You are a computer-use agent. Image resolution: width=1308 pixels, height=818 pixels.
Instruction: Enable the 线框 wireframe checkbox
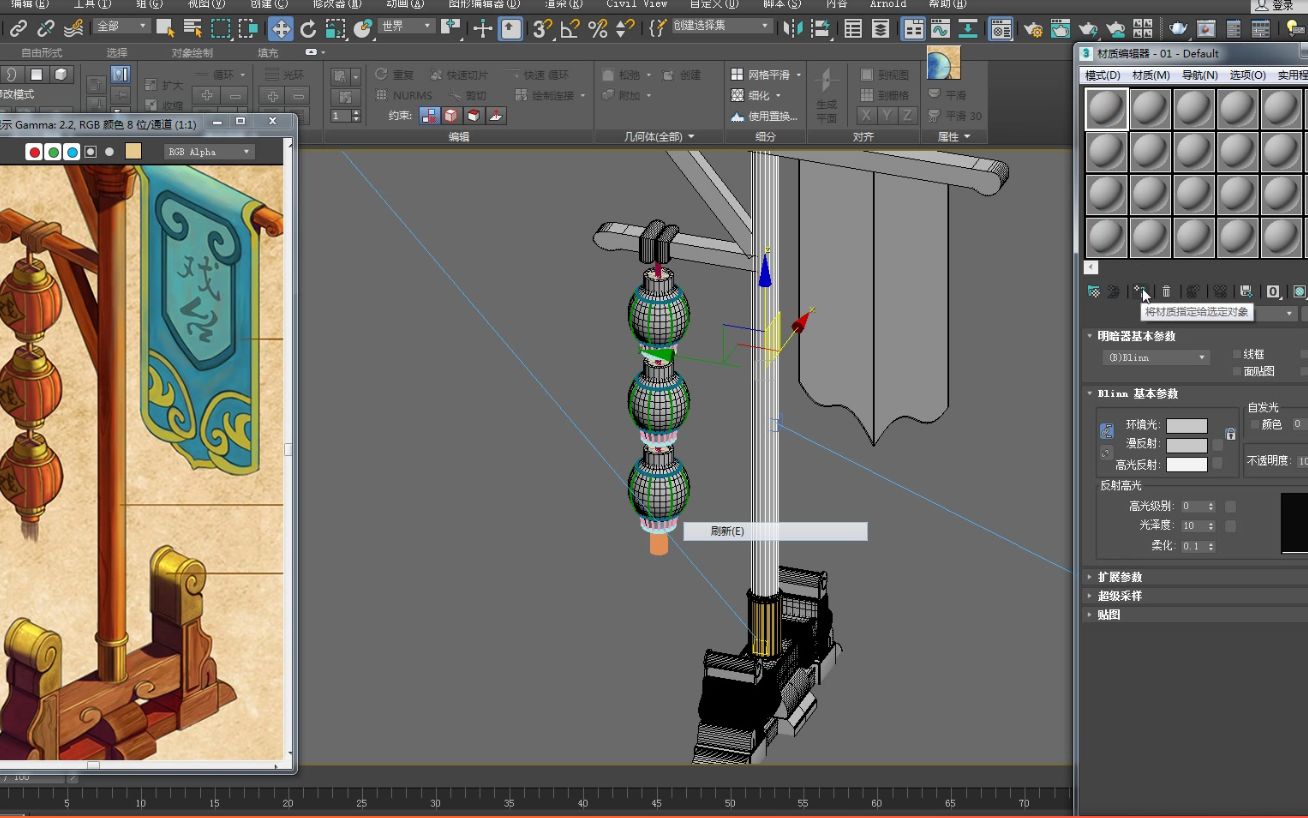click(x=1237, y=354)
